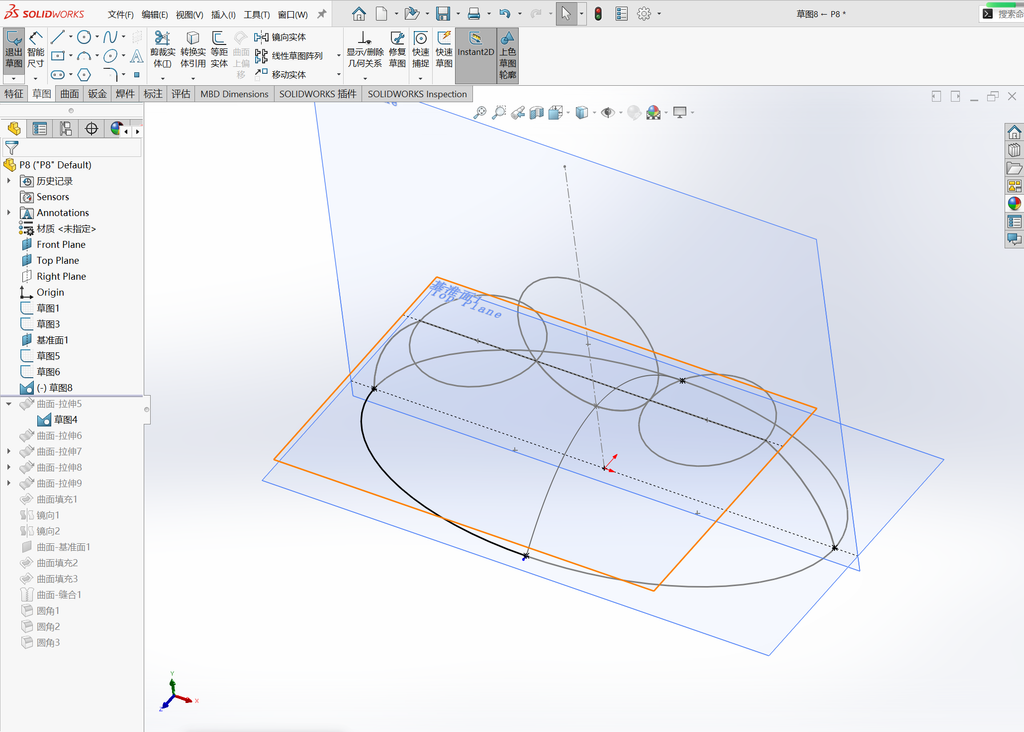Open the Zoom to Fit view tool
1024x732 pixels.
tap(479, 113)
